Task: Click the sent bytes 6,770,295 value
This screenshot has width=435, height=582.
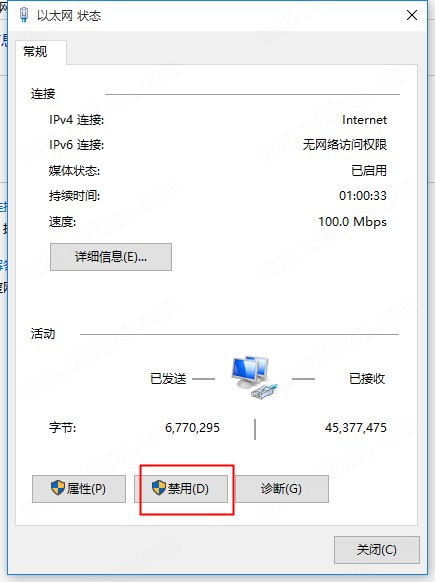Action: click(192, 428)
